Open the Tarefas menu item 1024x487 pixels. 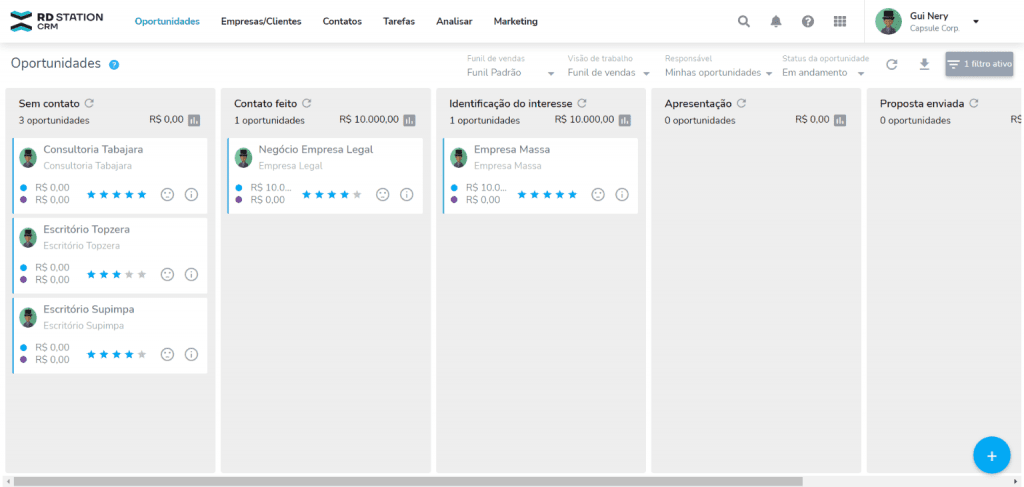coord(399,21)
